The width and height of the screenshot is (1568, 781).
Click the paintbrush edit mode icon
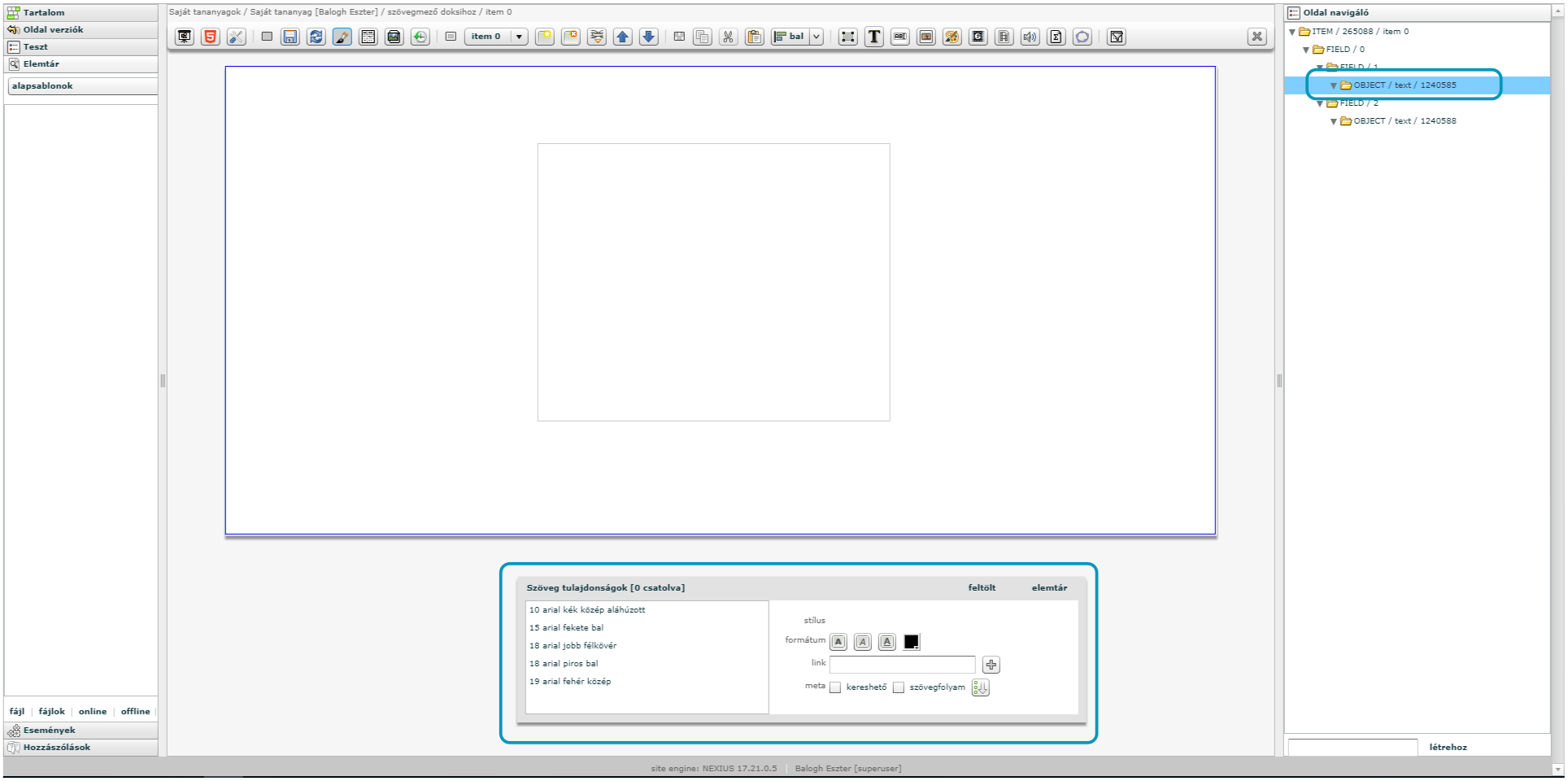pyautogui.click(x=342, y=37)
